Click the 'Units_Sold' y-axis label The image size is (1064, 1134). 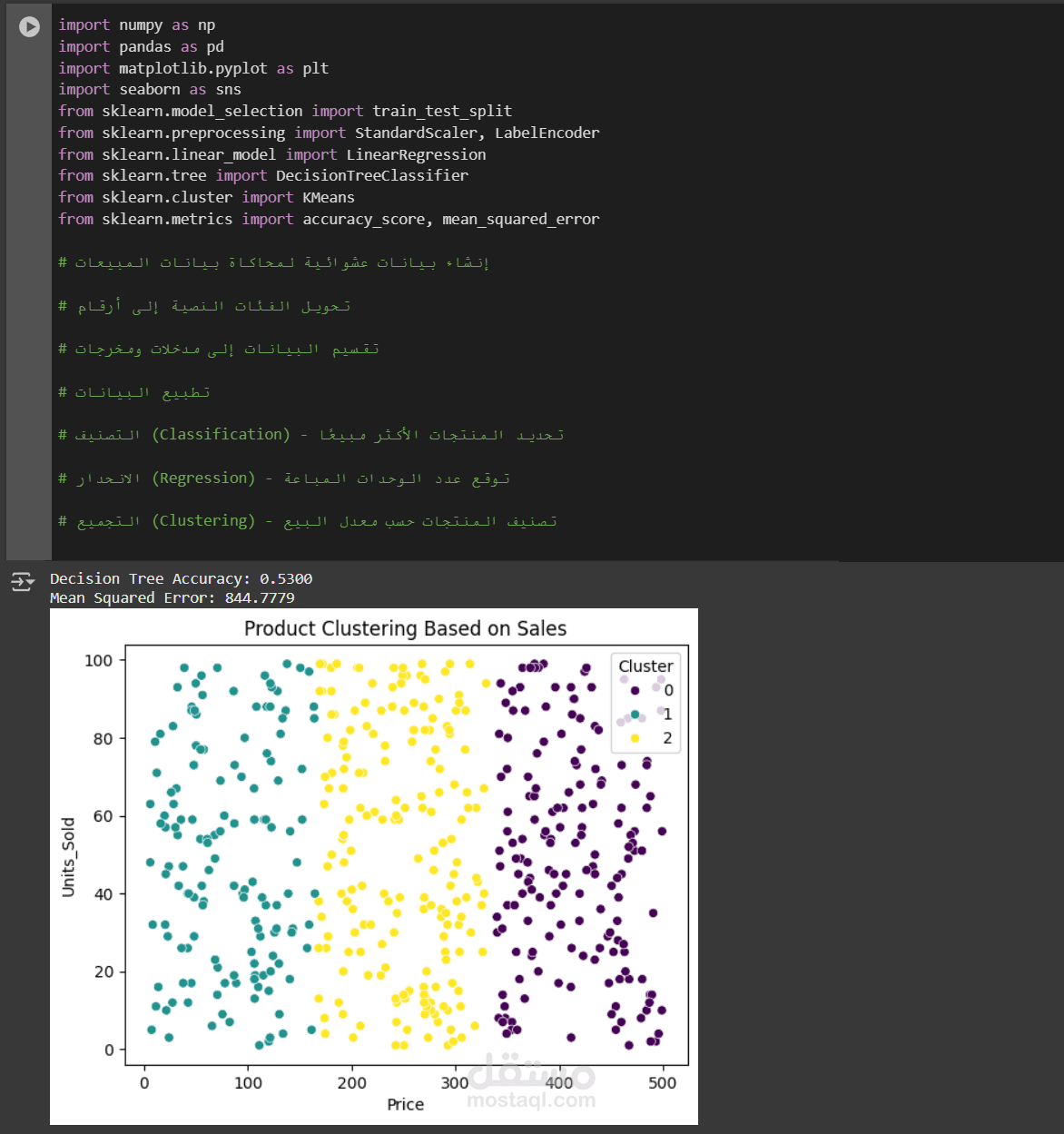(x=68, y=857)
